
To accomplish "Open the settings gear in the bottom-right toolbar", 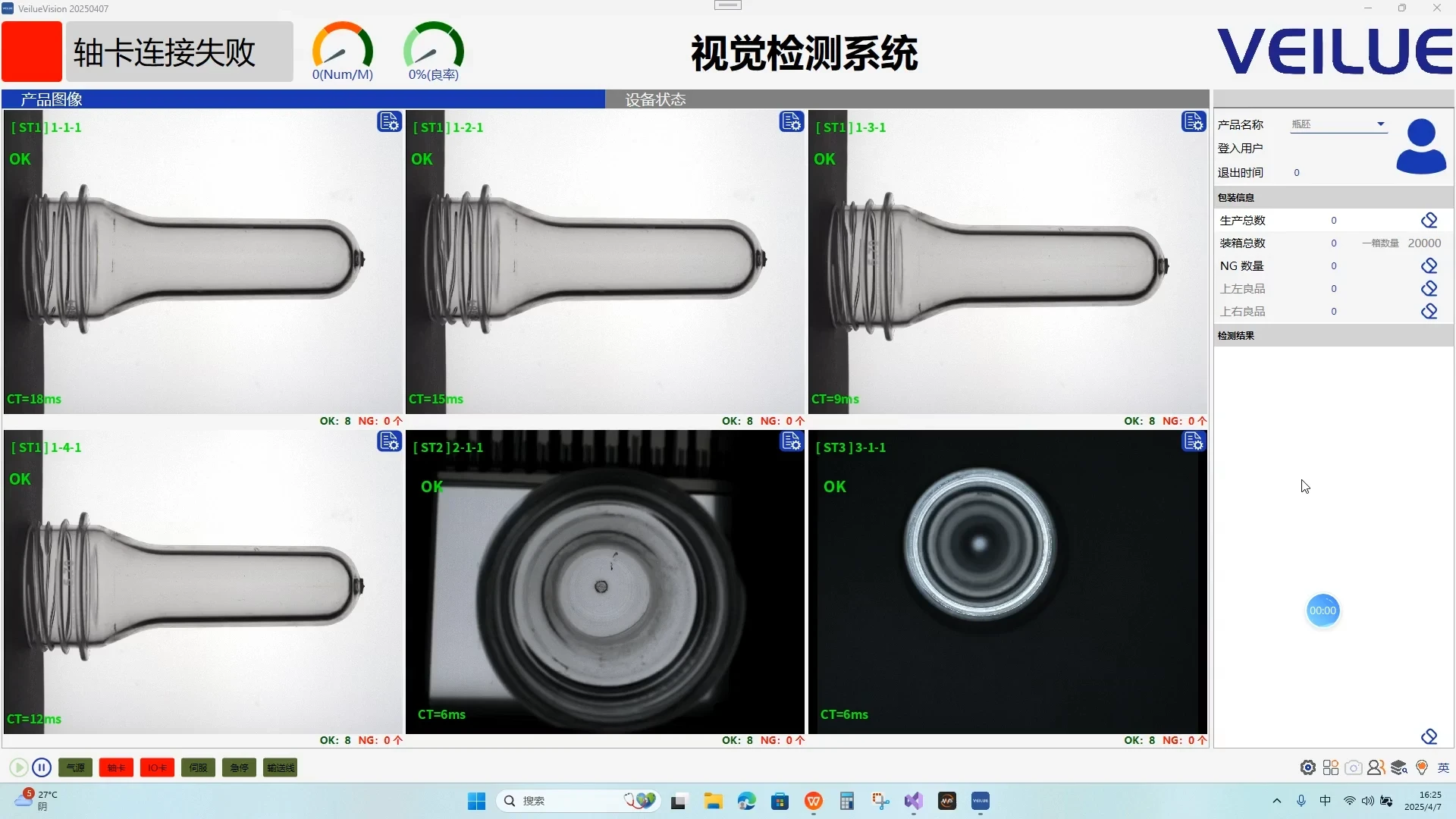I will 1307,767.
